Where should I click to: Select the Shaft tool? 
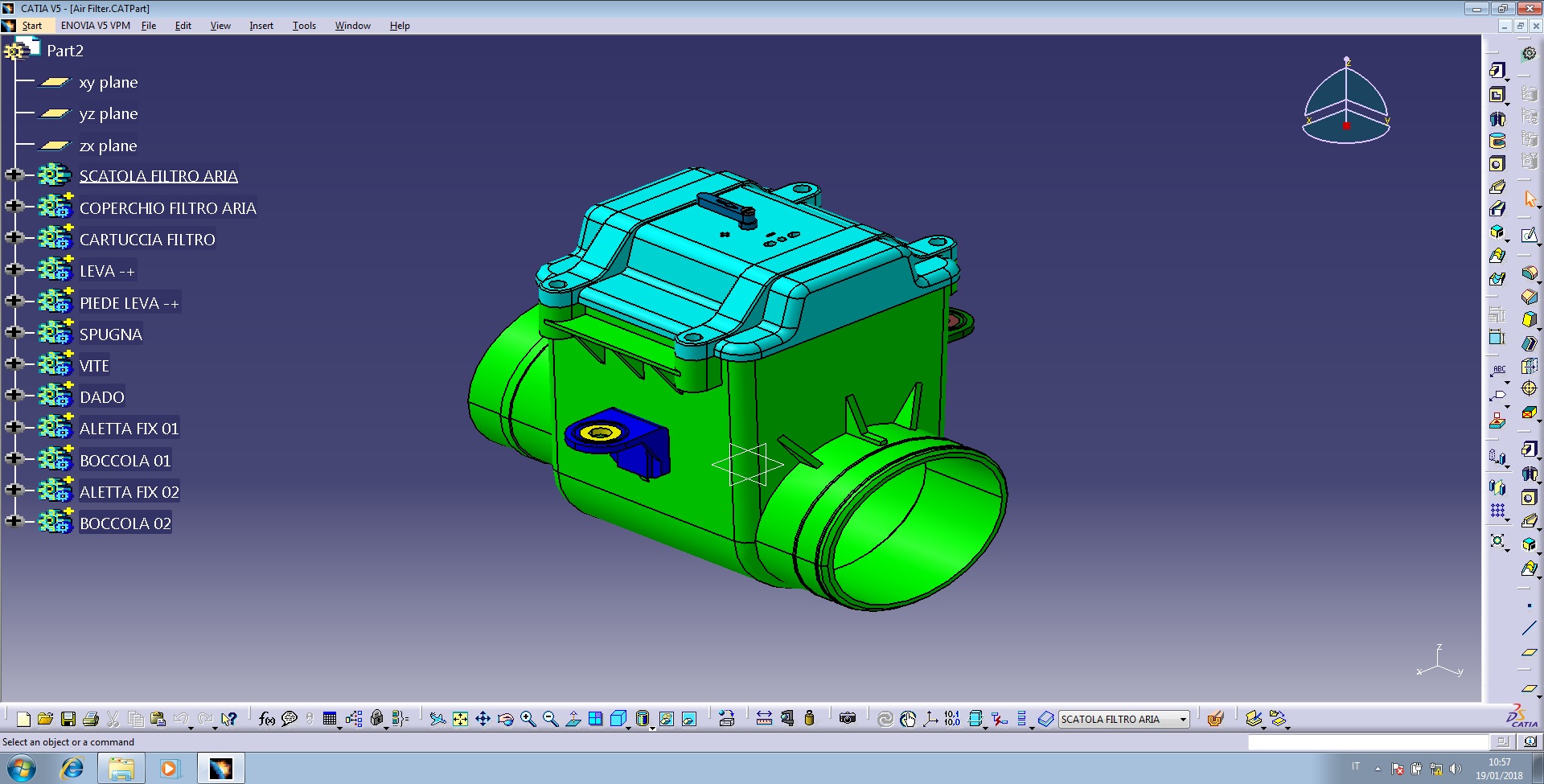coord(1497,118)
